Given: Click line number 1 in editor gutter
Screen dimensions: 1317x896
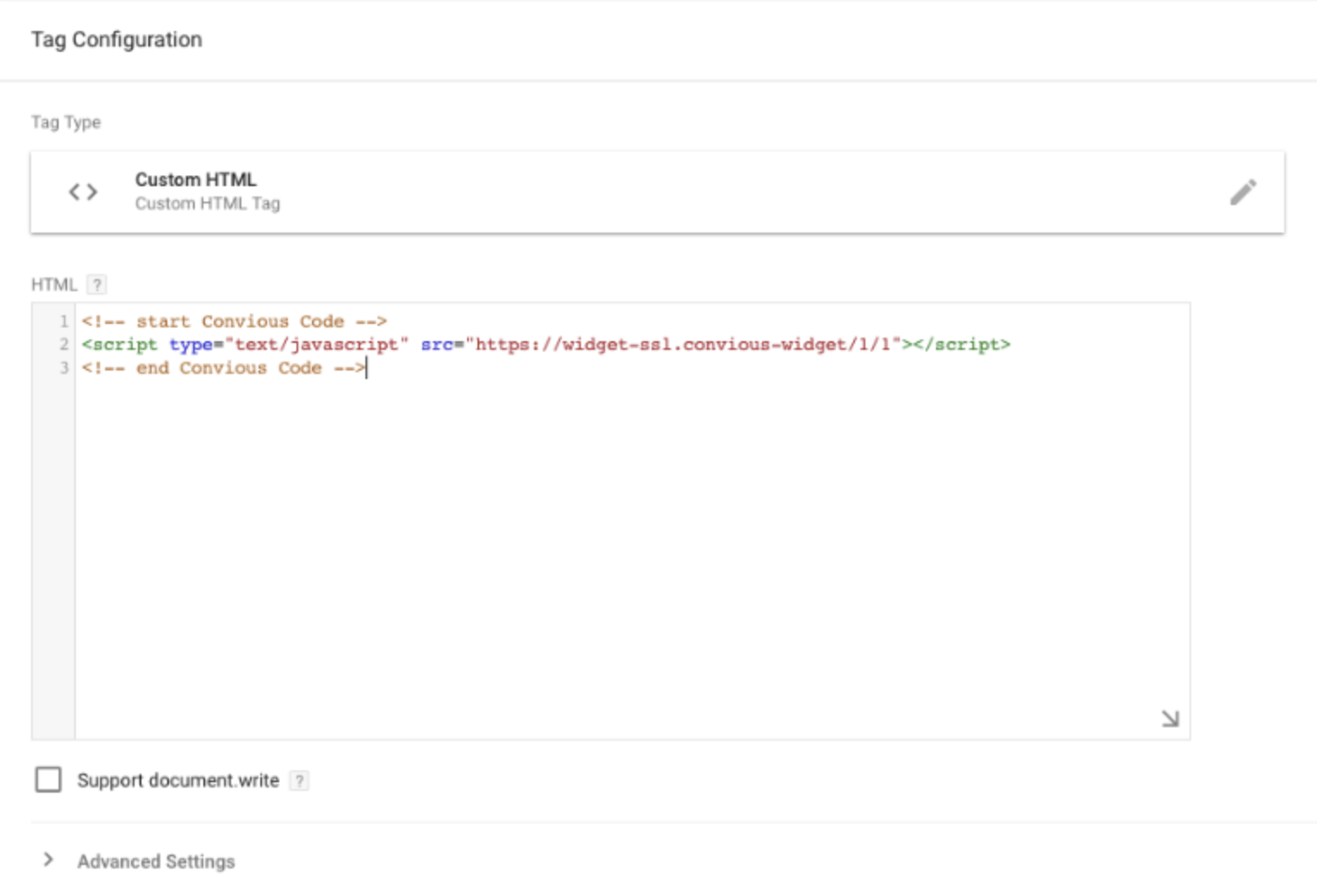Looking at the screenshot, I should pyautogui.click(x=64, y=321).
